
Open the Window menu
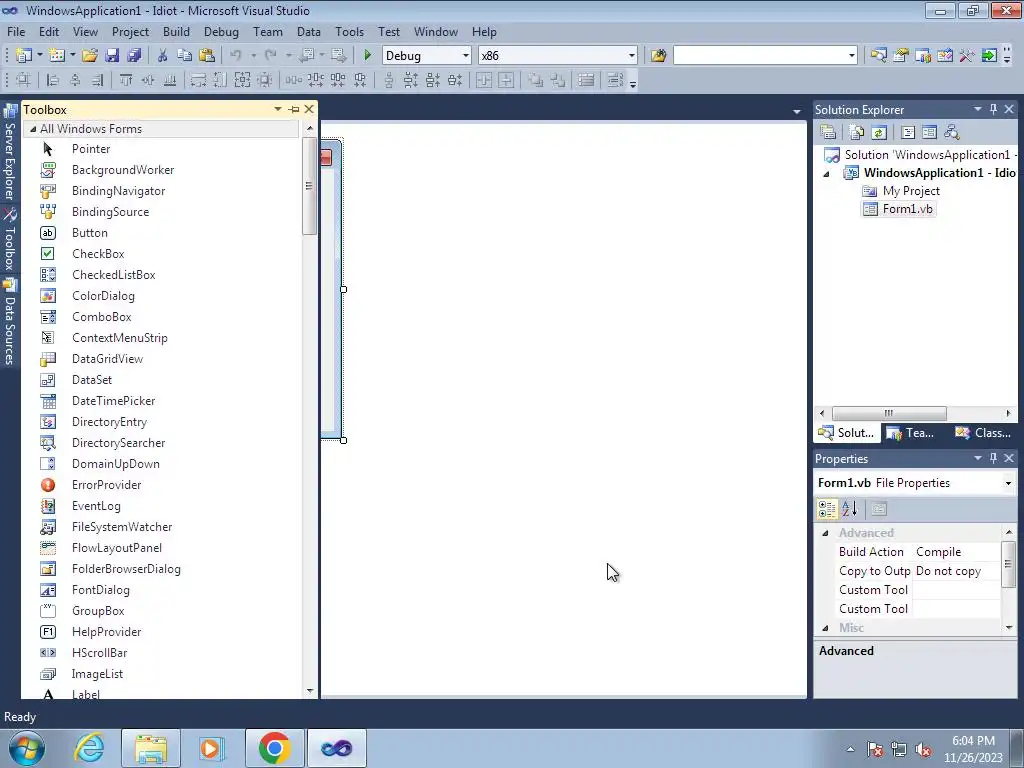[x=436, y=31]
